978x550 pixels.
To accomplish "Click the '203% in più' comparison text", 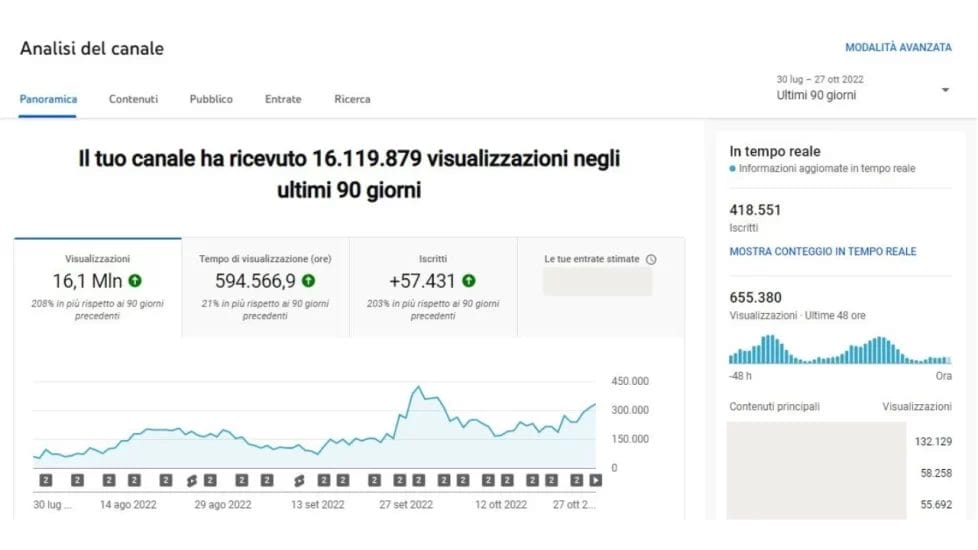I will coord(433,310).
